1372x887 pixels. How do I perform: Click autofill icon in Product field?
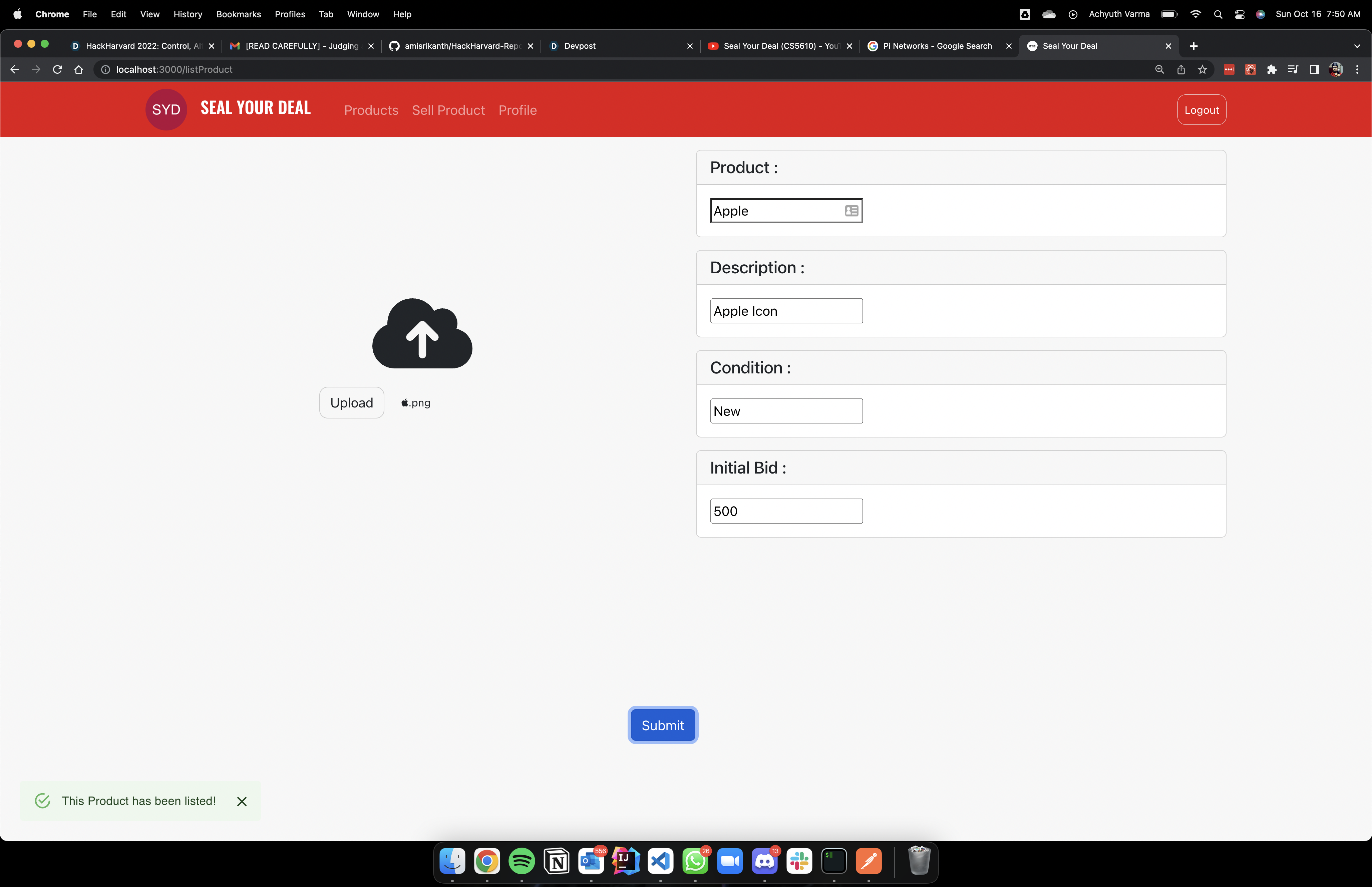(x=851, y=211)
